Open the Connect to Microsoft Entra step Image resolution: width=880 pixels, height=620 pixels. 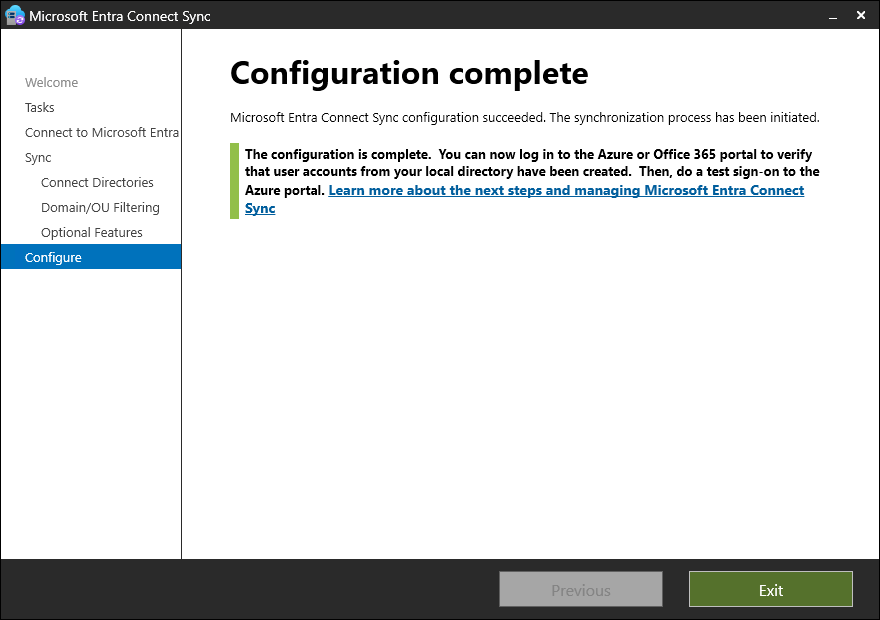coord(102,133)
